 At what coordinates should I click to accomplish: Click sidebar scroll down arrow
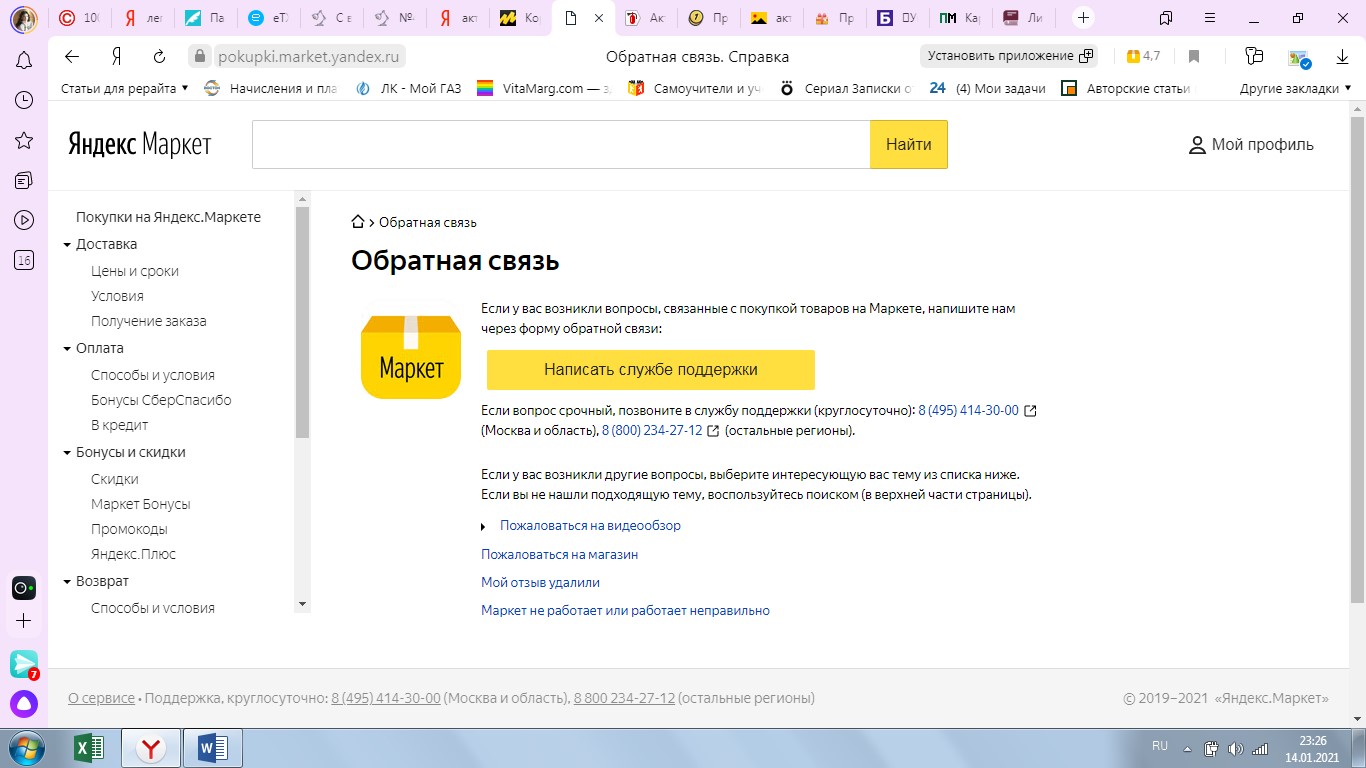coord(303,604)
